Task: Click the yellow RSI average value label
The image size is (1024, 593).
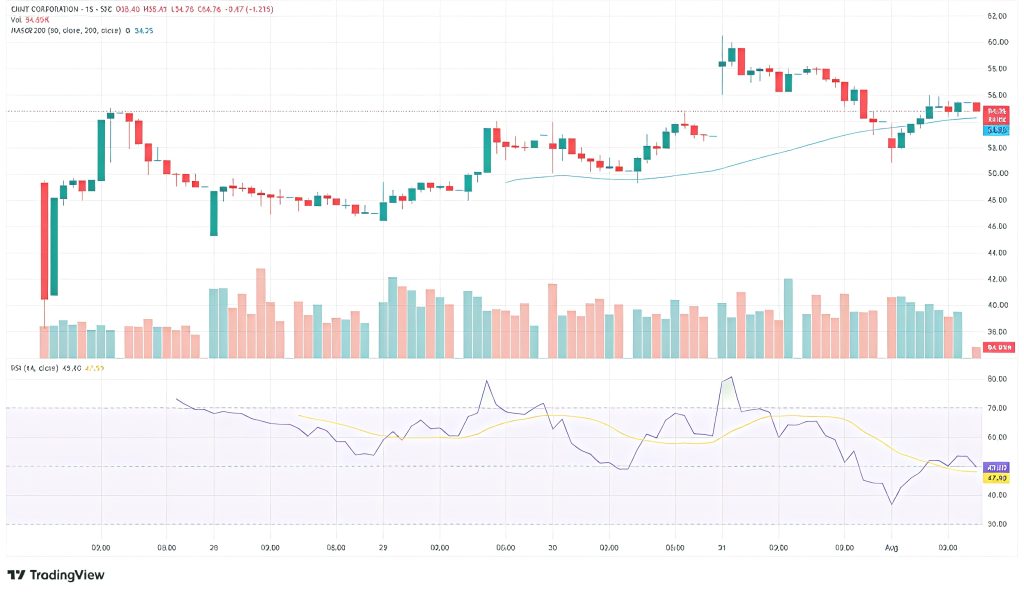Action: (x=997, y=477)
